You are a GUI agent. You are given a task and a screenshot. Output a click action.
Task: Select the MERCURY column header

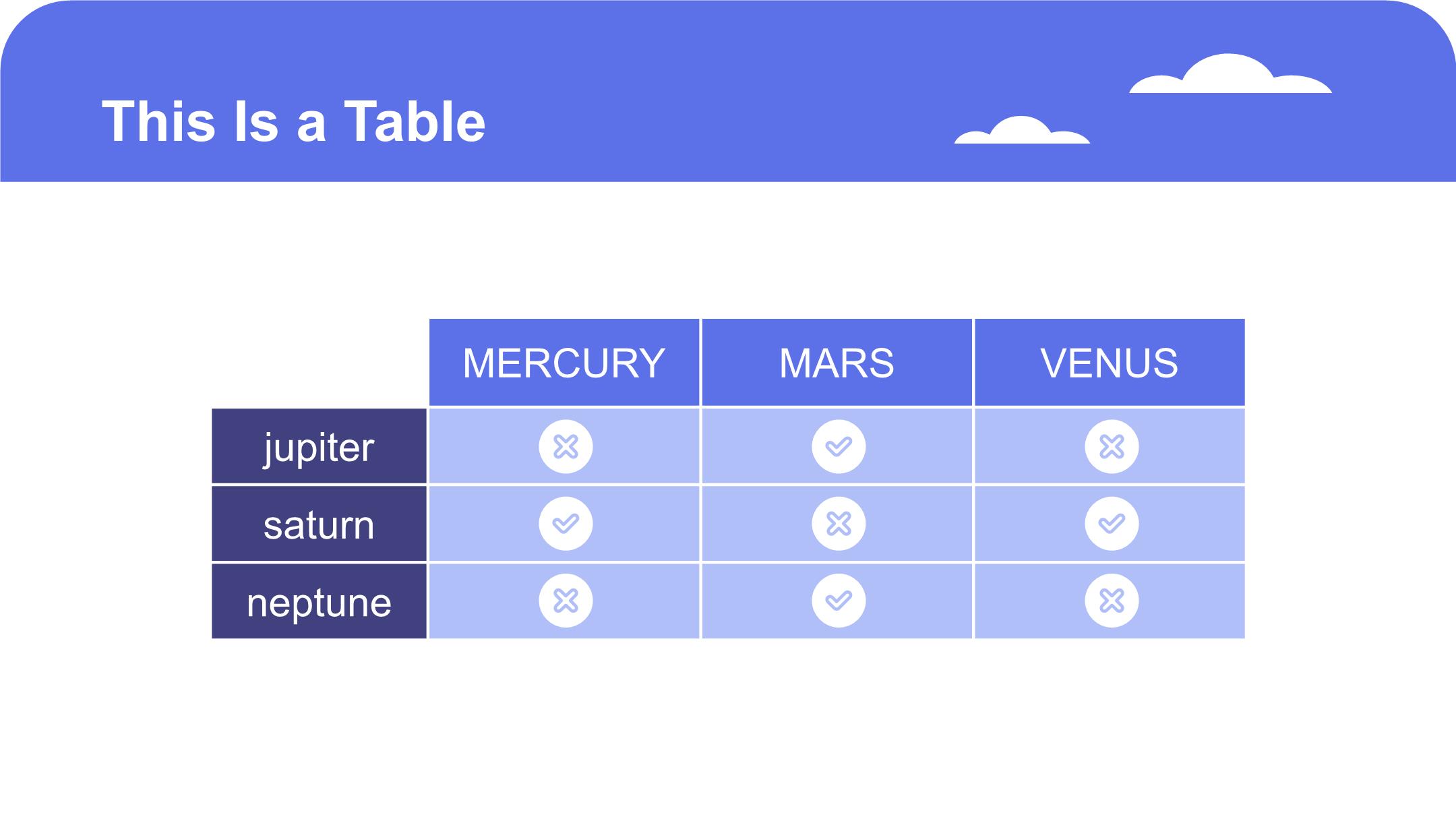pos(564,363)
